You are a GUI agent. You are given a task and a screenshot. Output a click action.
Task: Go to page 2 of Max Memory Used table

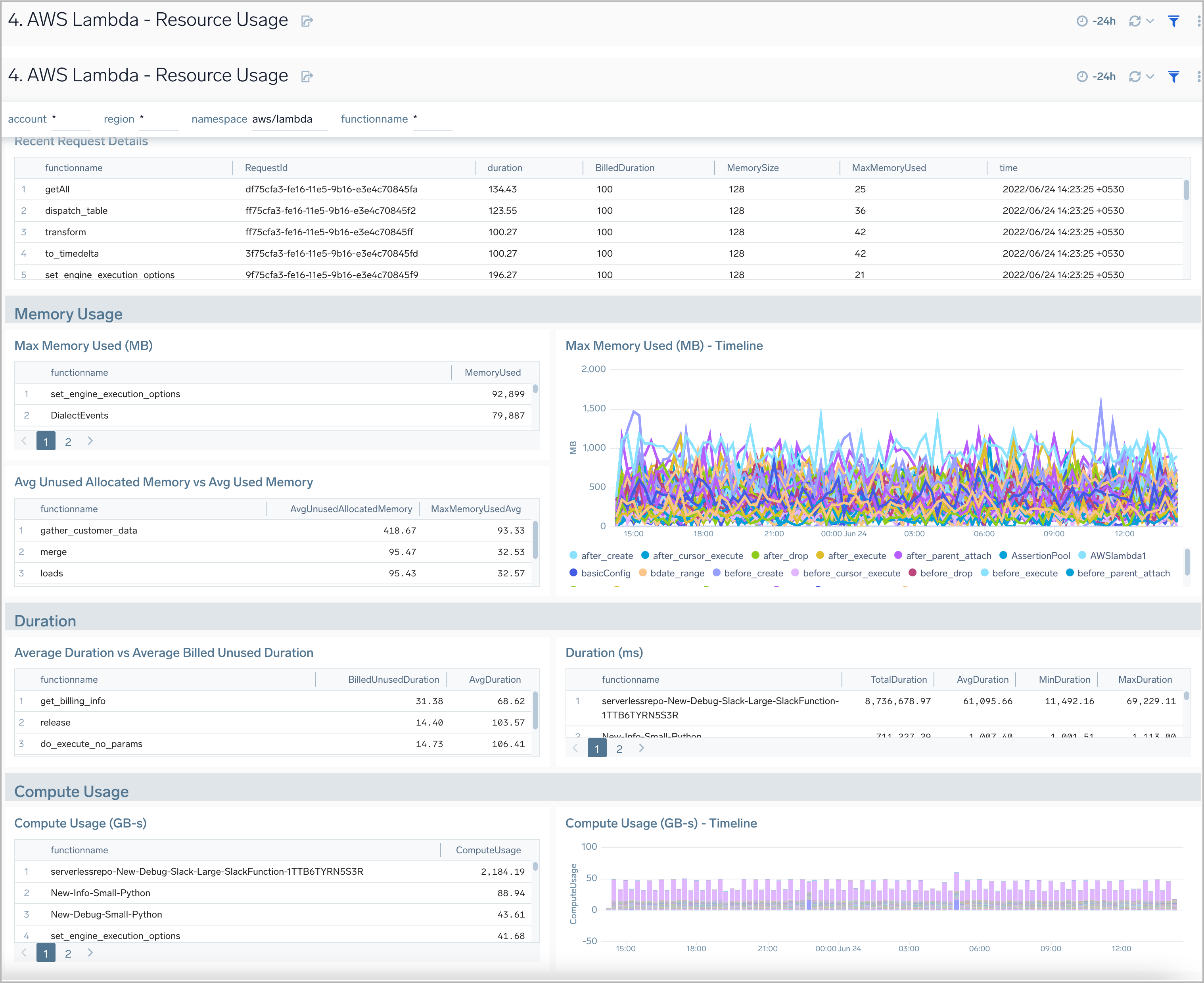point(68,441)
